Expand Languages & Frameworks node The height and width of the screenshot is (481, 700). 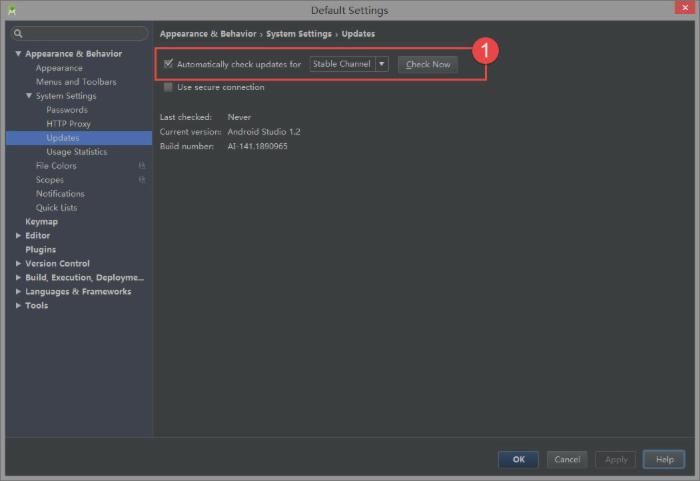click(18, 291)
